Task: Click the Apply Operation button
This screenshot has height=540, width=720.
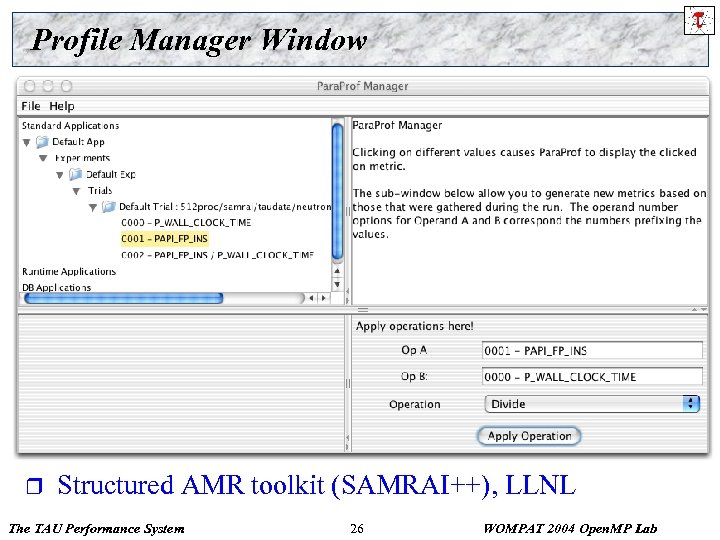Action: point(529,436)
